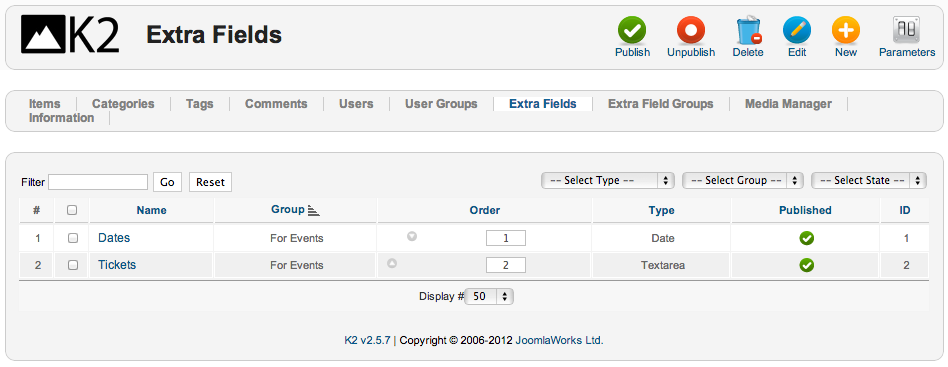Click the order field of Dates row
The width and height of the screenshot is (948, 367).
point(506,238)
